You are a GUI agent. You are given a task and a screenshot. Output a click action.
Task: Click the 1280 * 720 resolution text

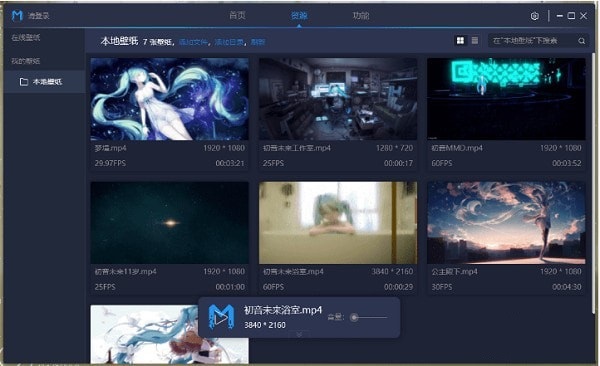pyautogui.click(x=395, y=148)
